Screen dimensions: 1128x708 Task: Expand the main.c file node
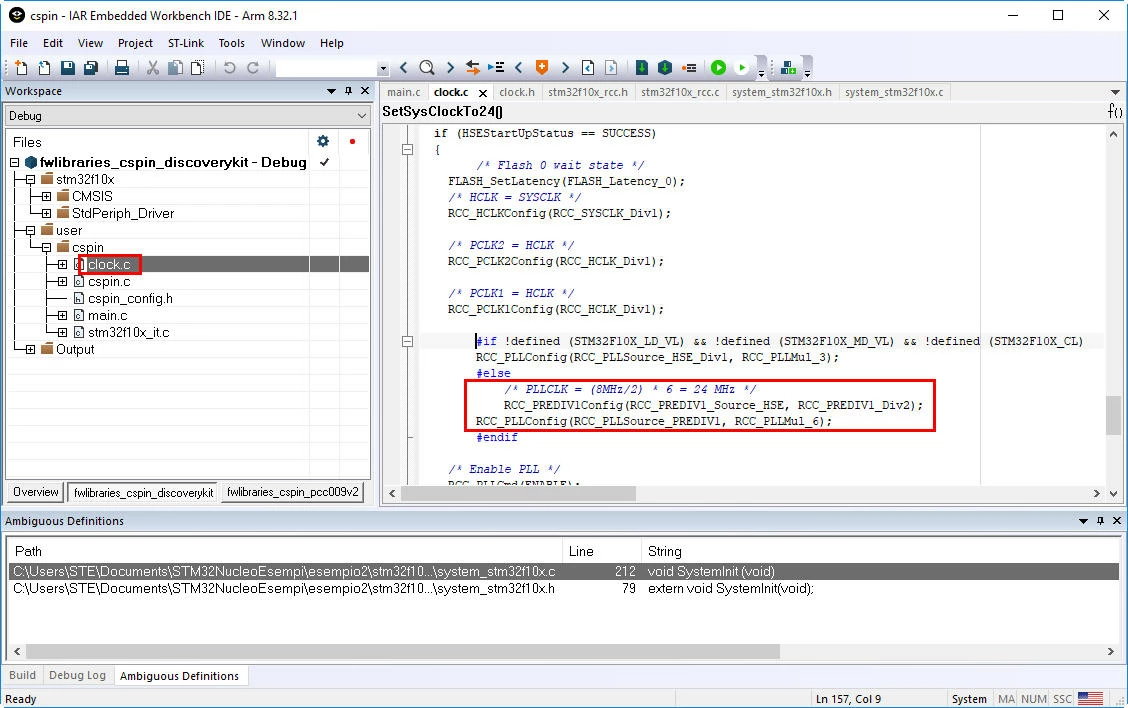pyautogui.click(x=63, y=315)
